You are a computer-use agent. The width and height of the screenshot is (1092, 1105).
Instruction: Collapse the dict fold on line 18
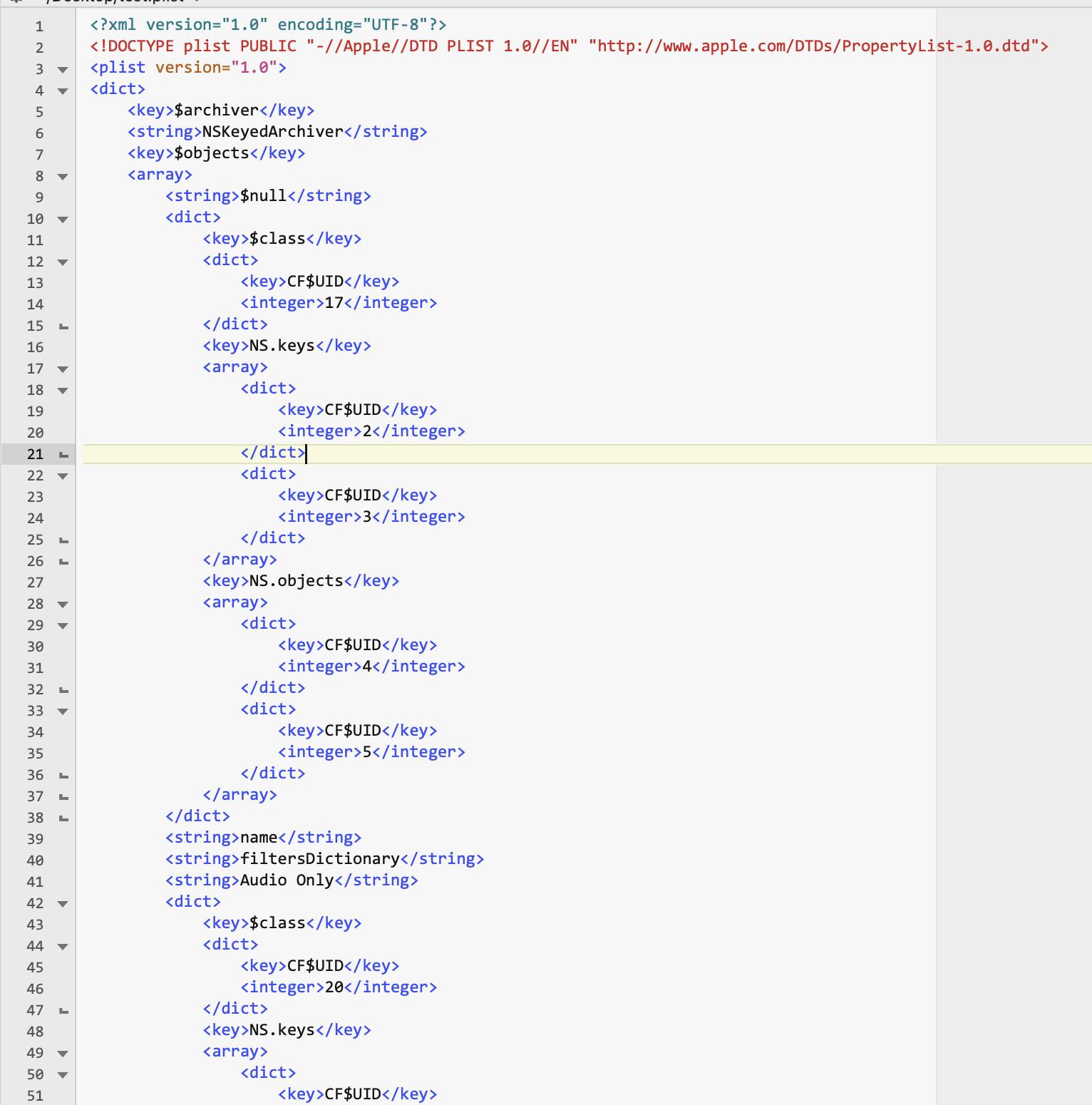[x=62, y=390]
